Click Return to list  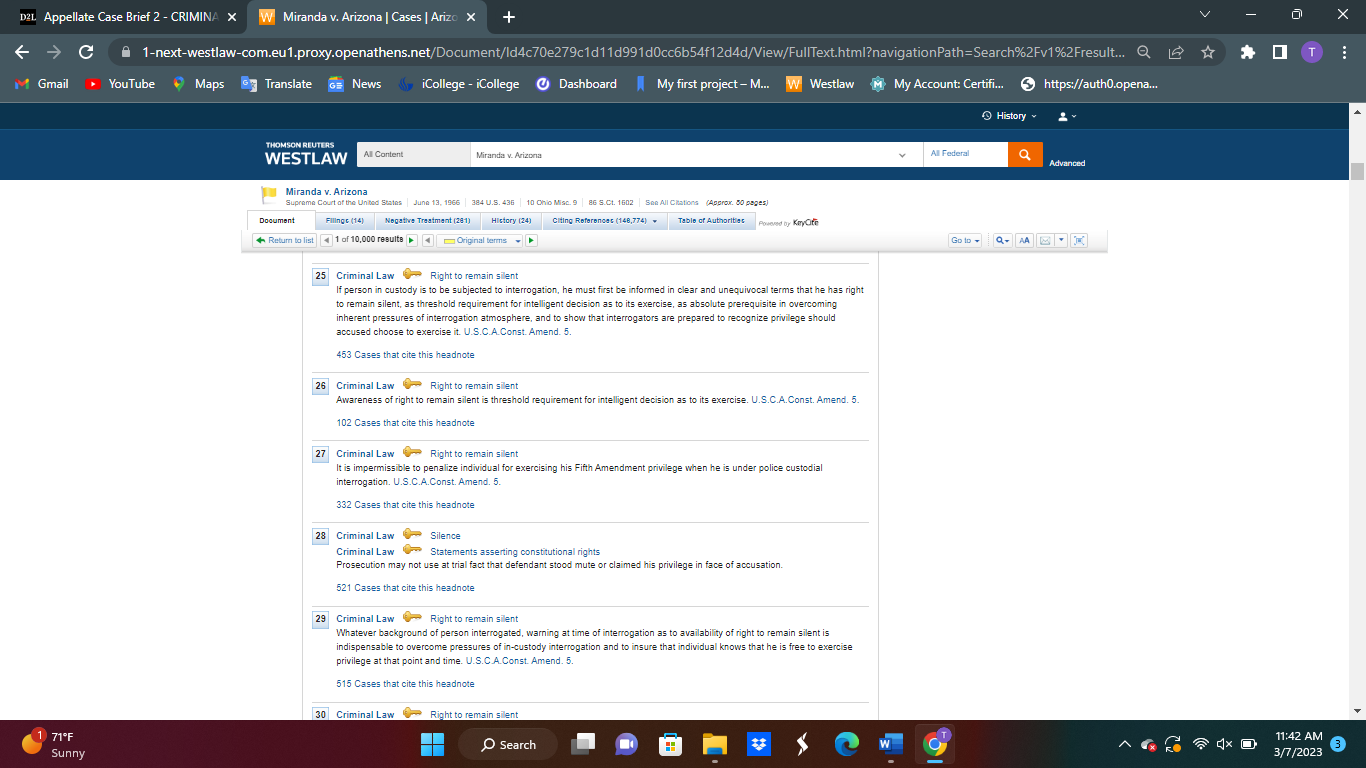click(284, 240)
